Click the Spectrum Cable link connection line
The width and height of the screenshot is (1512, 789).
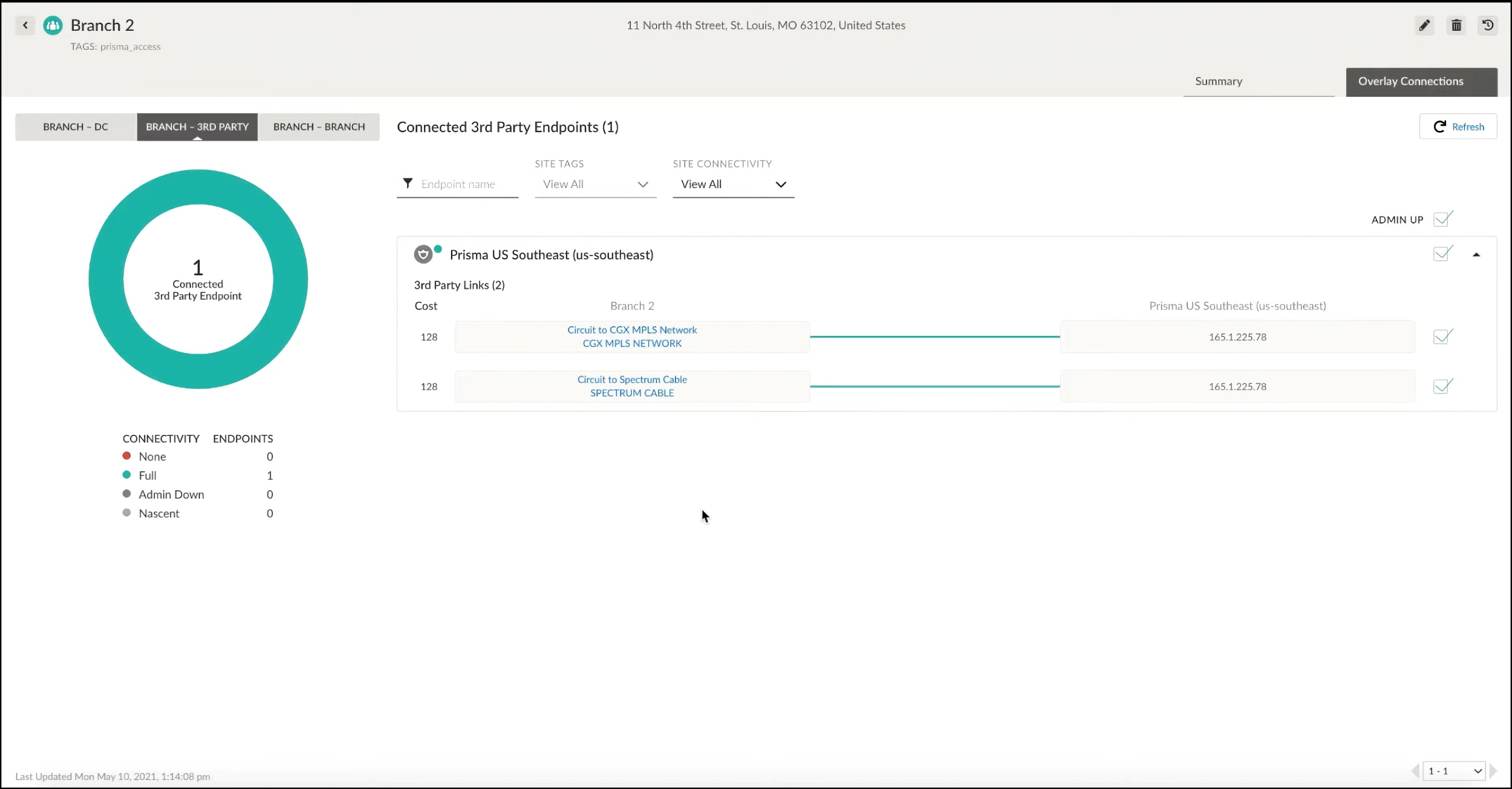point(935,386)
